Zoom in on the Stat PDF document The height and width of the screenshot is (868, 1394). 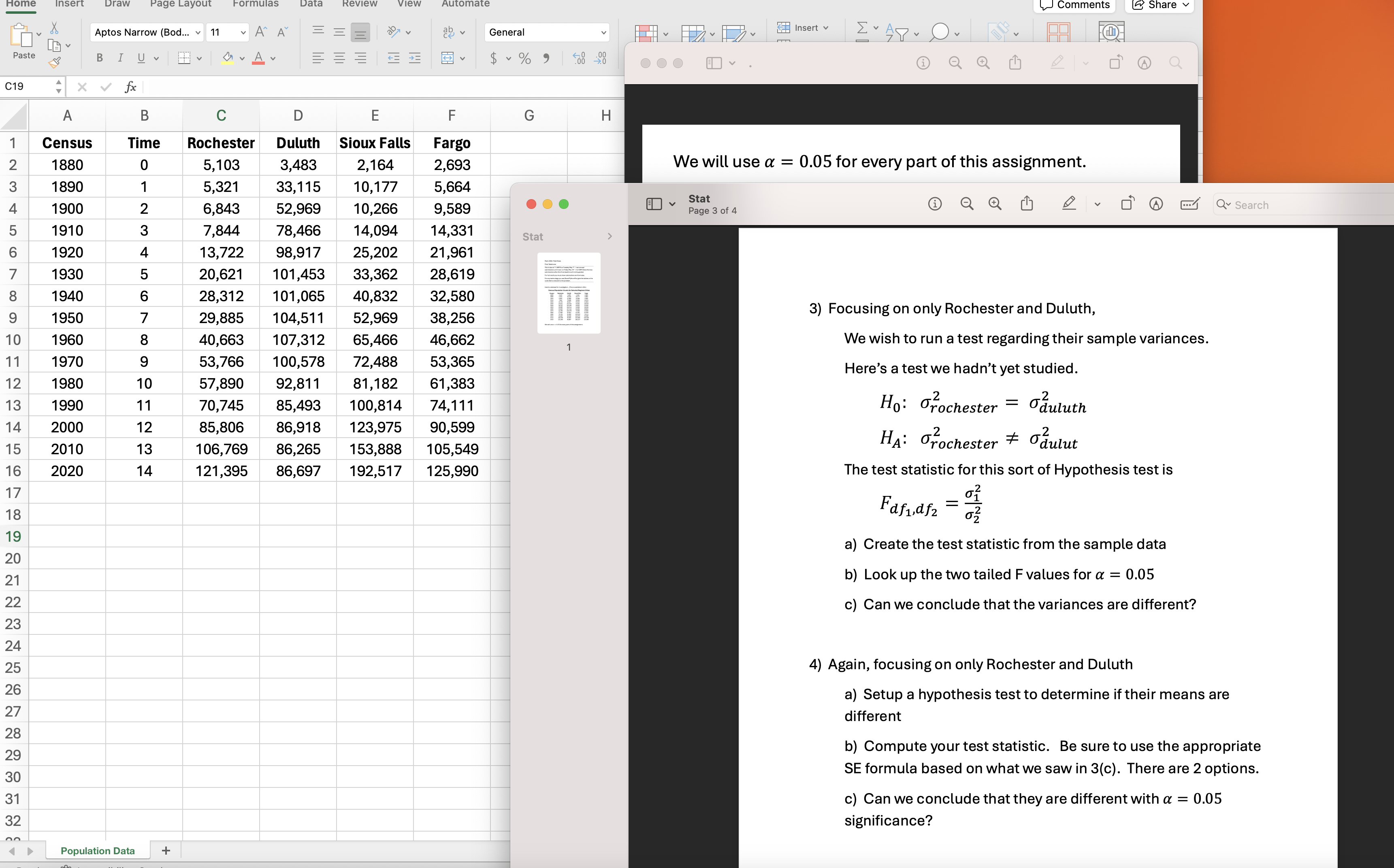point(995,204)
